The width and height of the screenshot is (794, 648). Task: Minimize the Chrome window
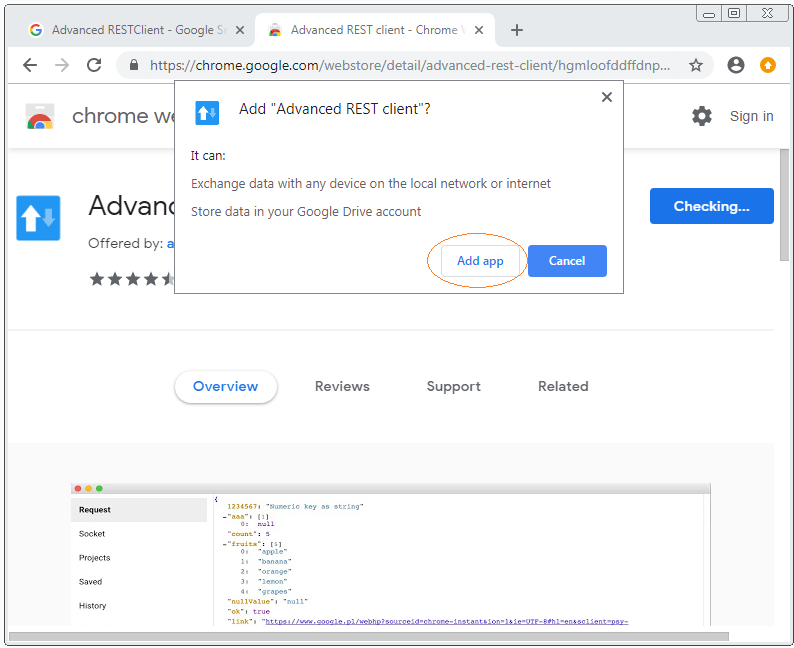click(709, 14)
